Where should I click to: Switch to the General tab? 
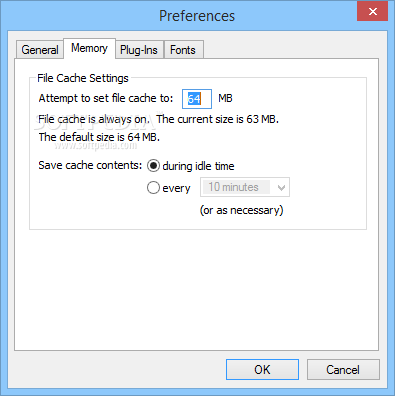40,50
